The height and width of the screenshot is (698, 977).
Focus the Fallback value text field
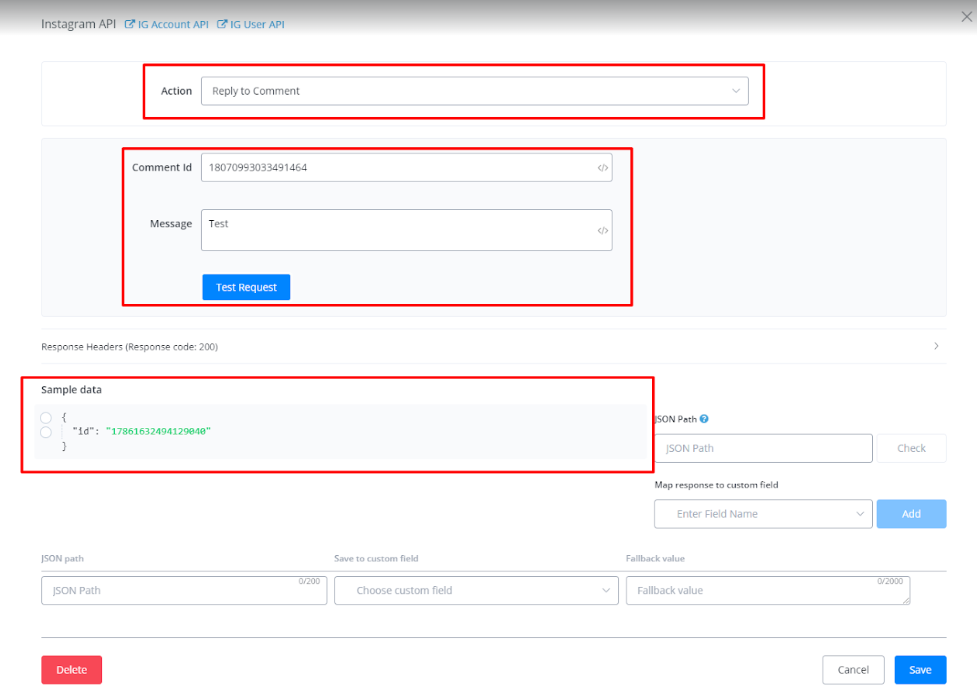[767, 591]
